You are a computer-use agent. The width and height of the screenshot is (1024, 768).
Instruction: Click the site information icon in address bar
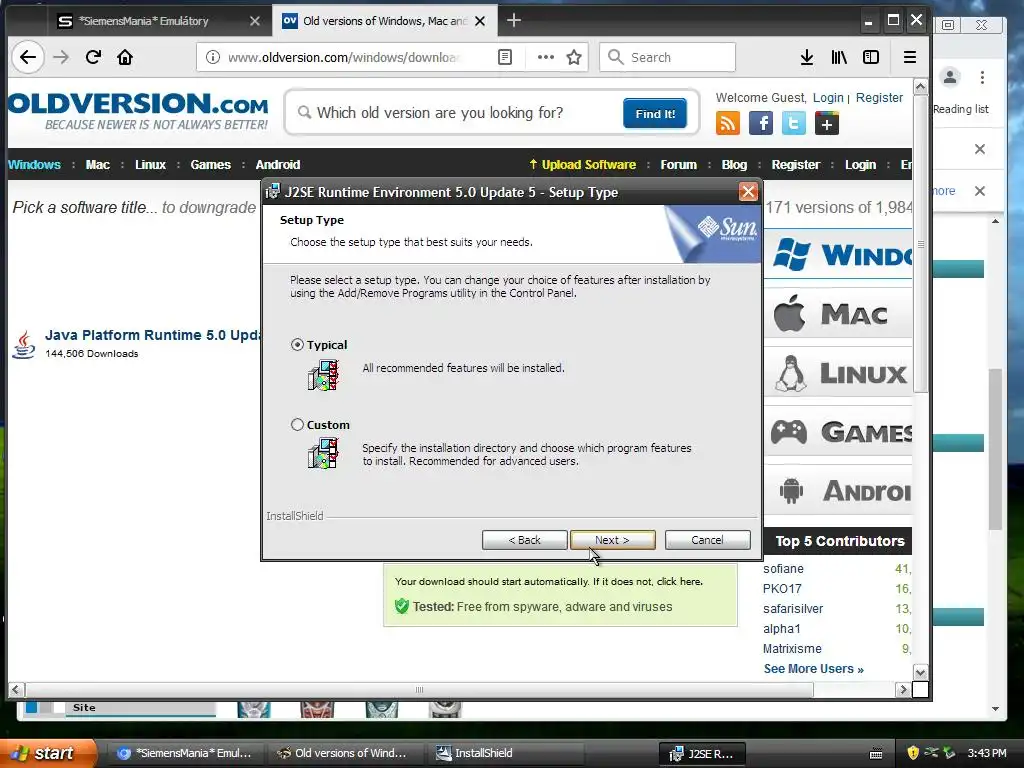point(213,57)
